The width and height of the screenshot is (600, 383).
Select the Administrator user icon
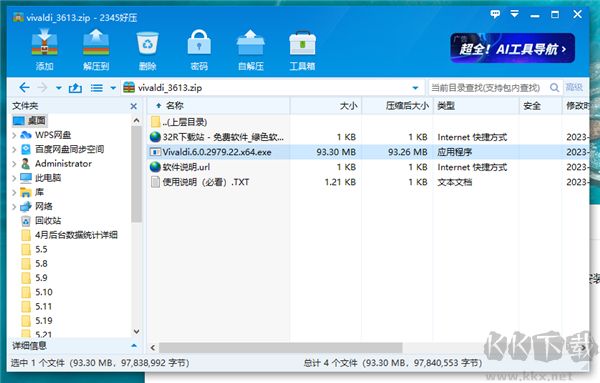26,163
